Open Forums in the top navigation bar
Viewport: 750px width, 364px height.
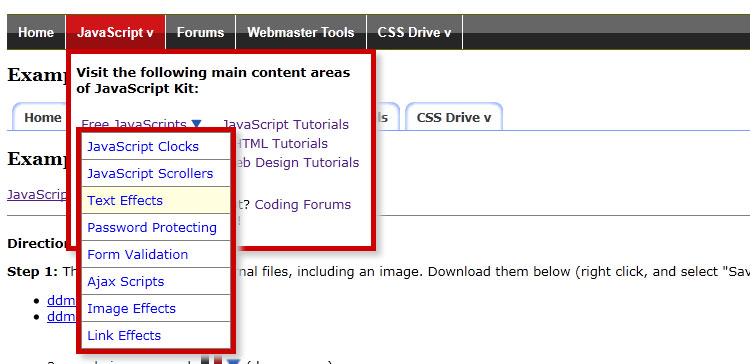(x=200, y=32)
